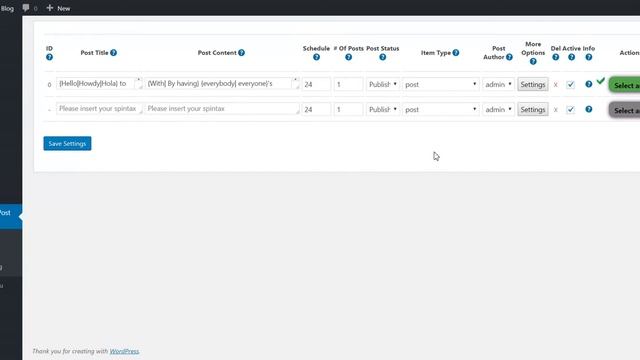640x360 pixels.
Task: Delete the empty spintax row with X
Action: [x=556, y=110]
